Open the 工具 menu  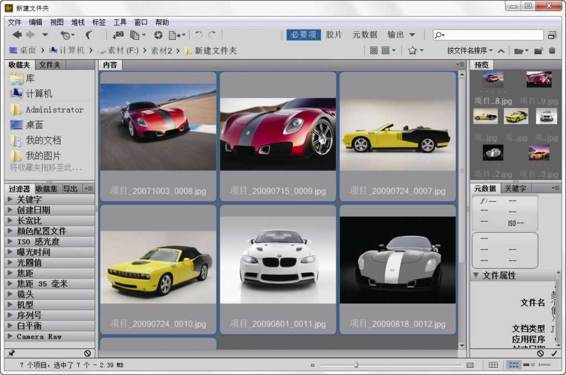120,22
